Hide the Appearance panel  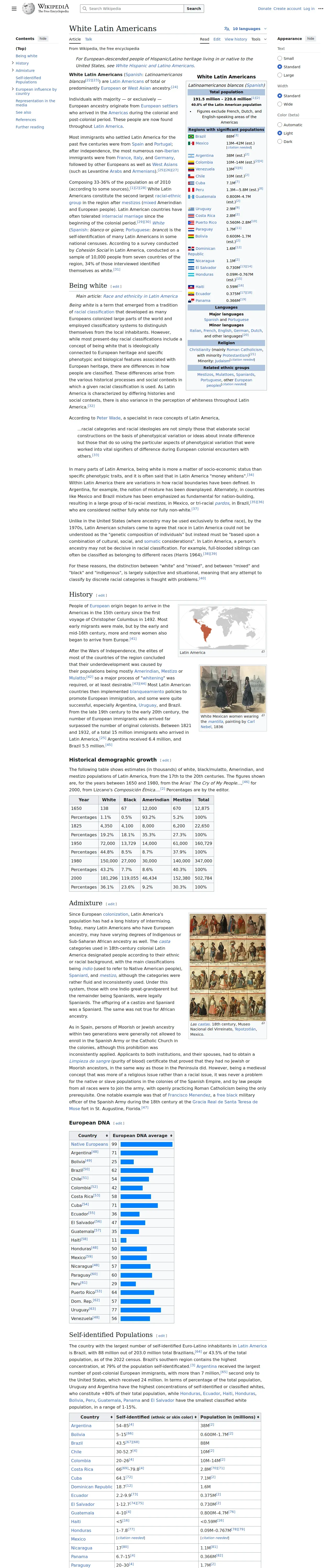pyautogui.click(x=310, y=38)
